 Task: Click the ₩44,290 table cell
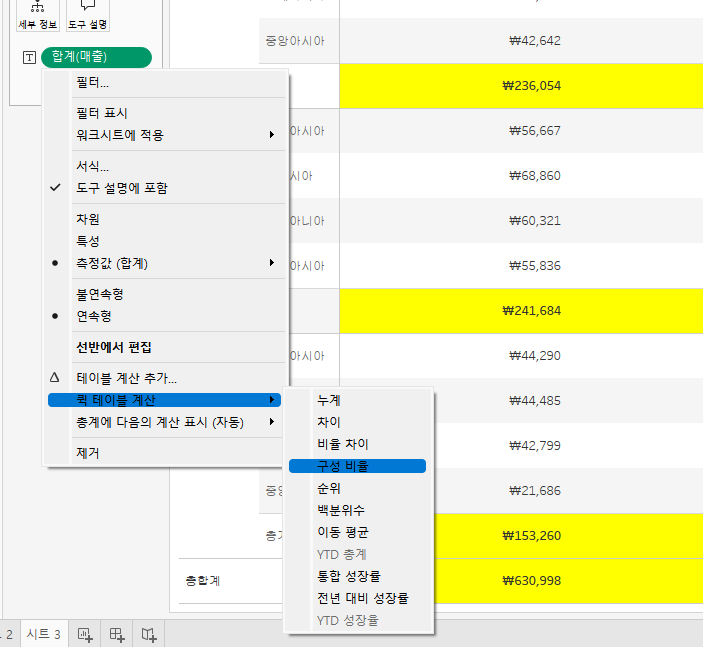pos(521,356)
